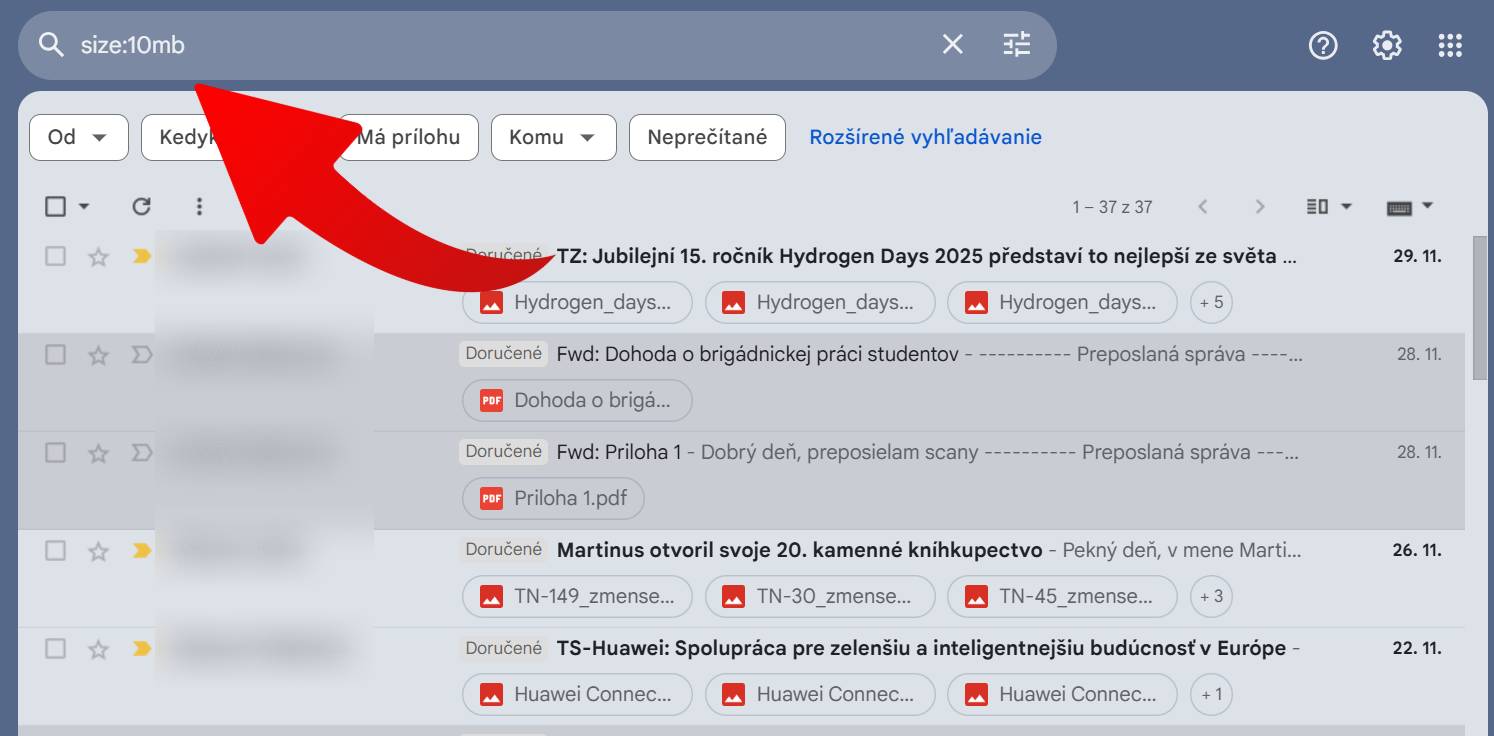Viewport: 1494px width, 736px height.
Task: Star the Dohoda o brigádnickej práci email
Action: click(x=98, y=355)
